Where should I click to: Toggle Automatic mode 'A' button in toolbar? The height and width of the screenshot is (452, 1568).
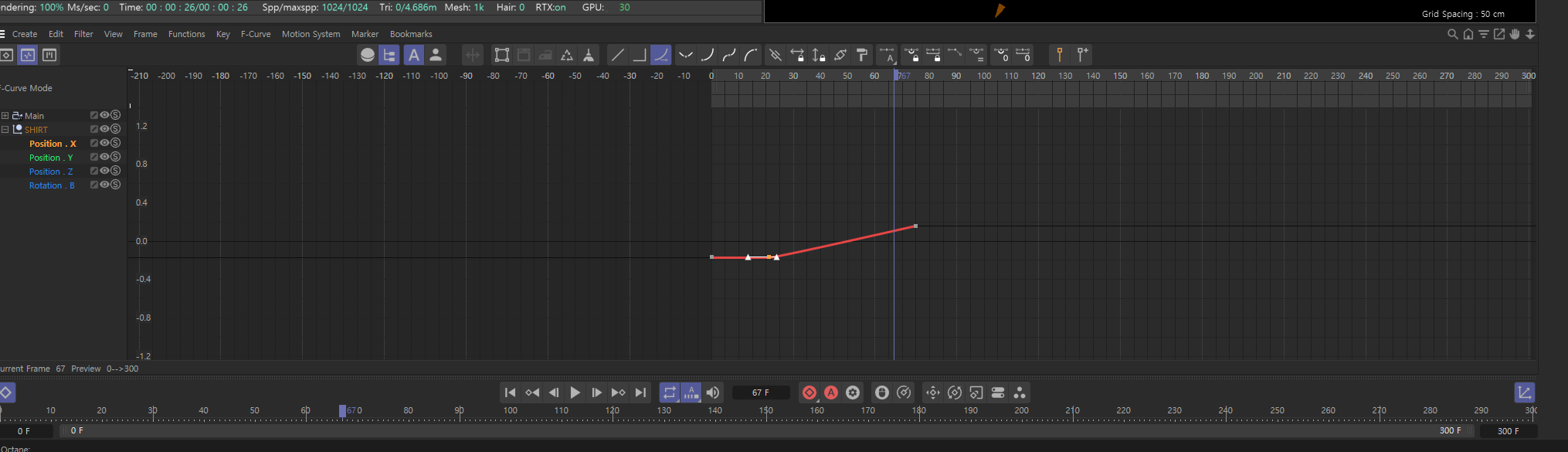414,55
